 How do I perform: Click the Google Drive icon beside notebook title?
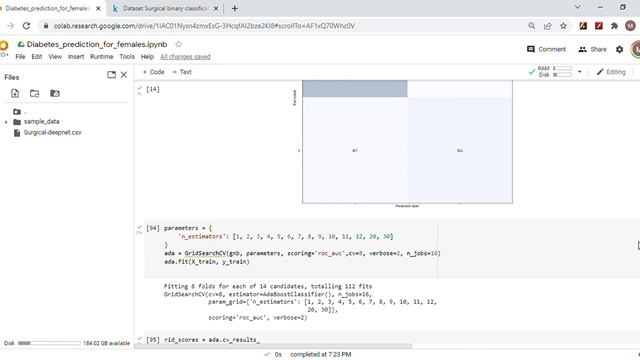[x=21, y=44]
